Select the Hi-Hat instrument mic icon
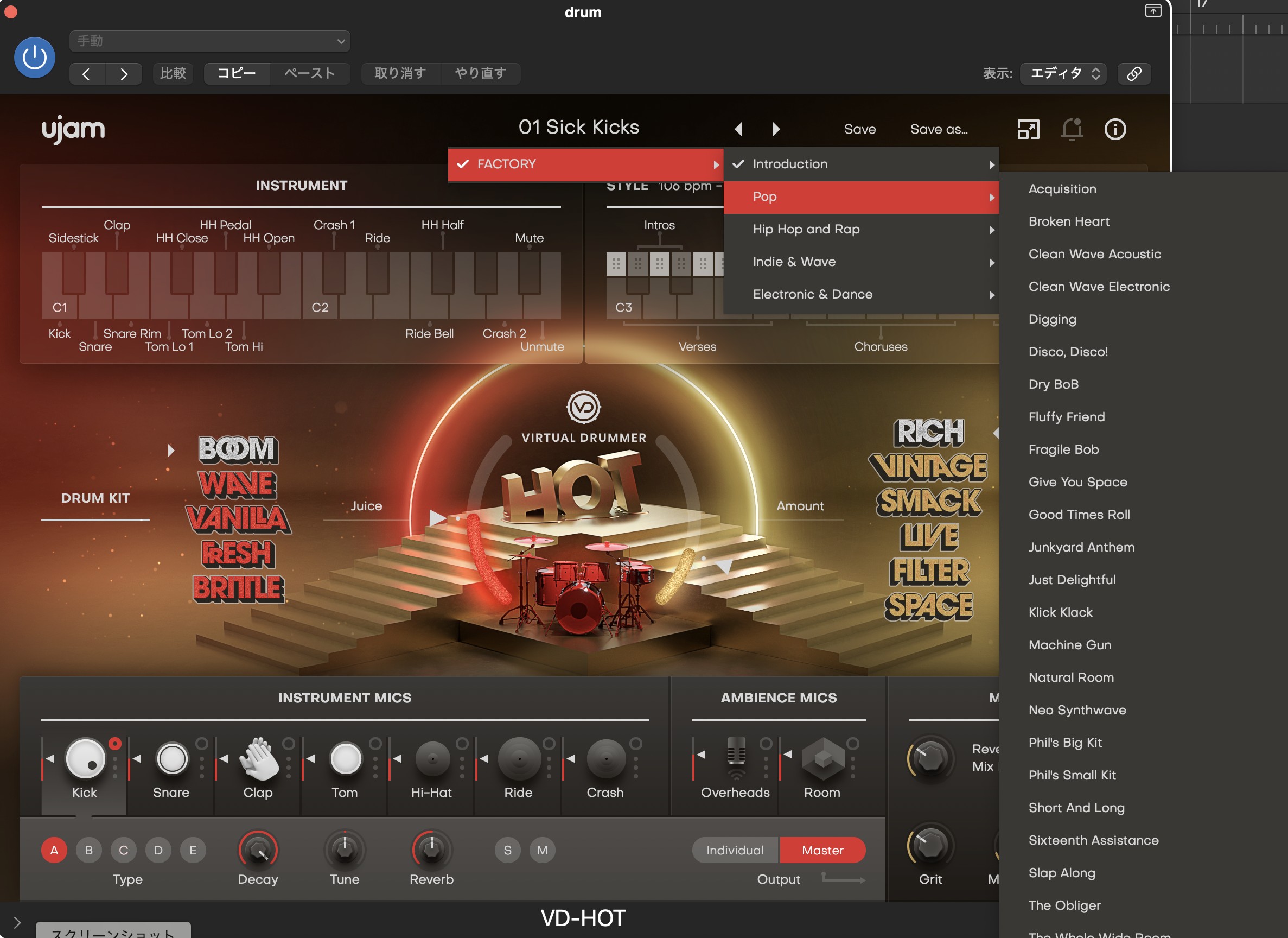Viewport: 1288px width, 938px height. click(x=432, y=758)
